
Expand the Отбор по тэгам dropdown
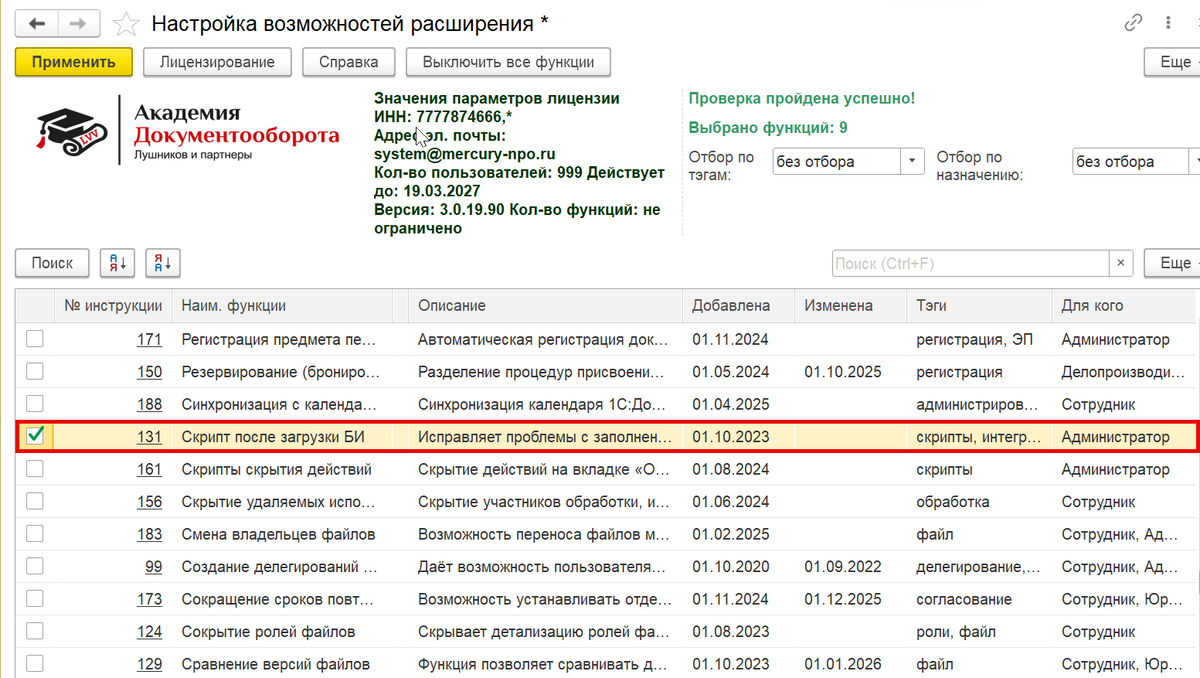pos(913,161)
